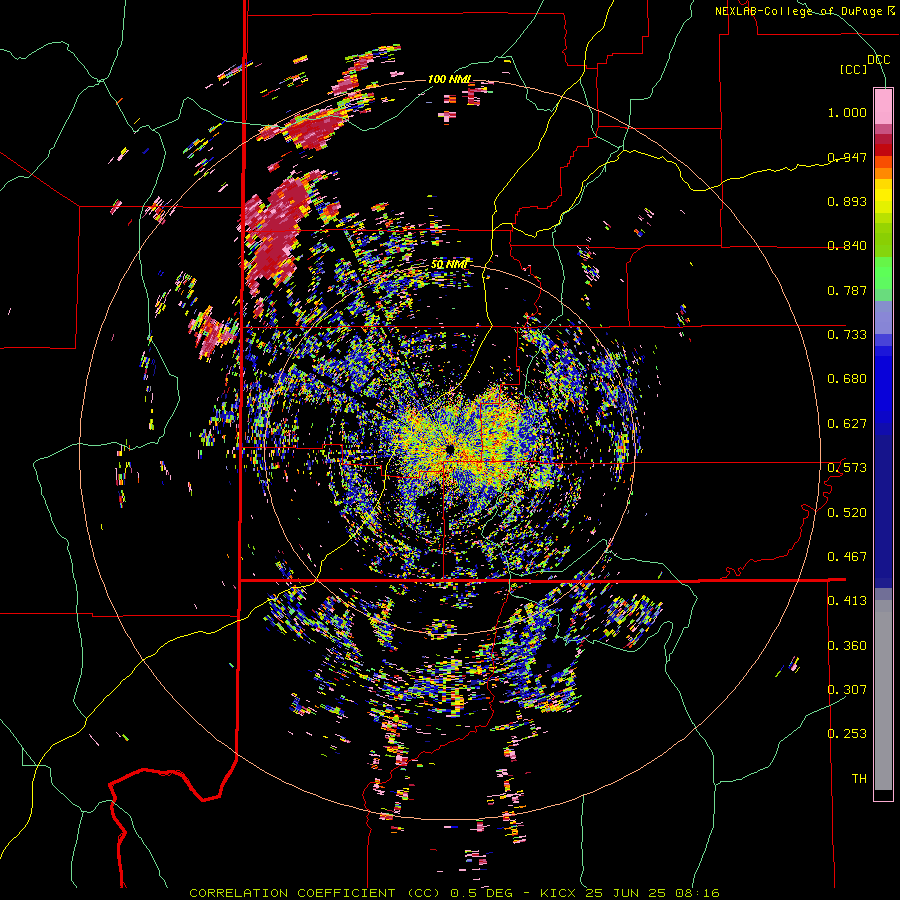Screen dimensions: 900x900
Task: Click the 0.680 scale value
Action: (847, 379)
